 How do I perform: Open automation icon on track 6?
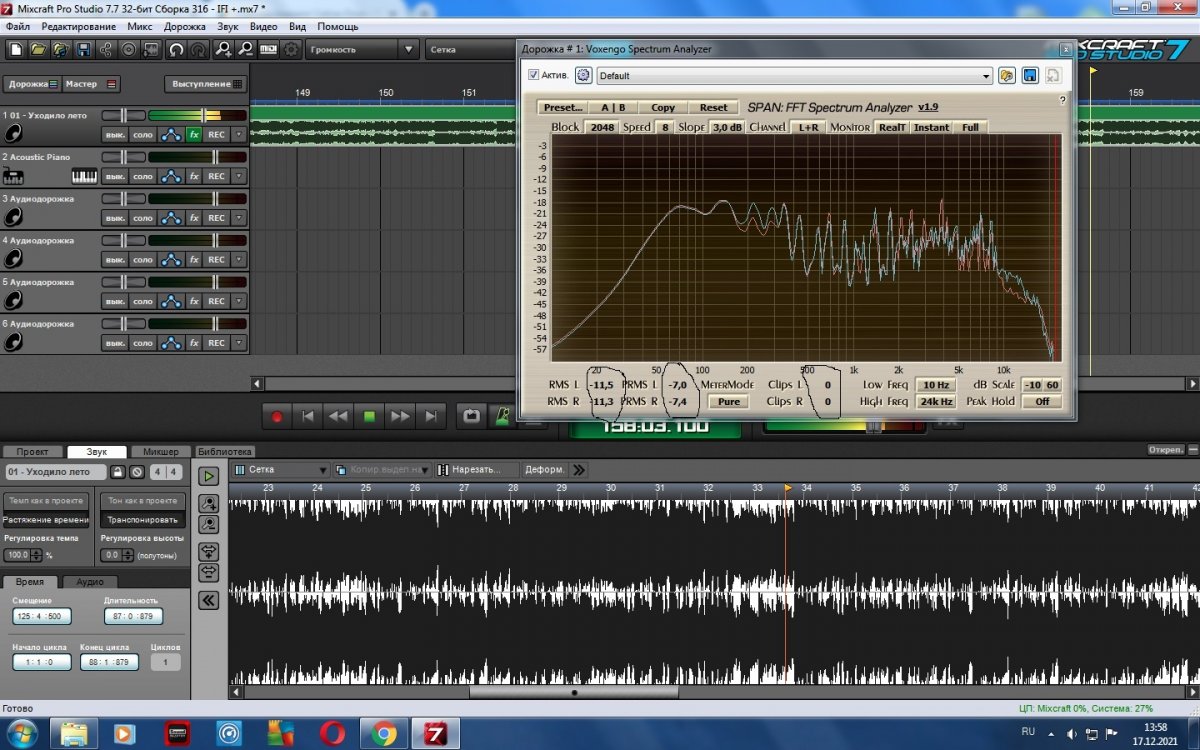[x=172, y=343]
